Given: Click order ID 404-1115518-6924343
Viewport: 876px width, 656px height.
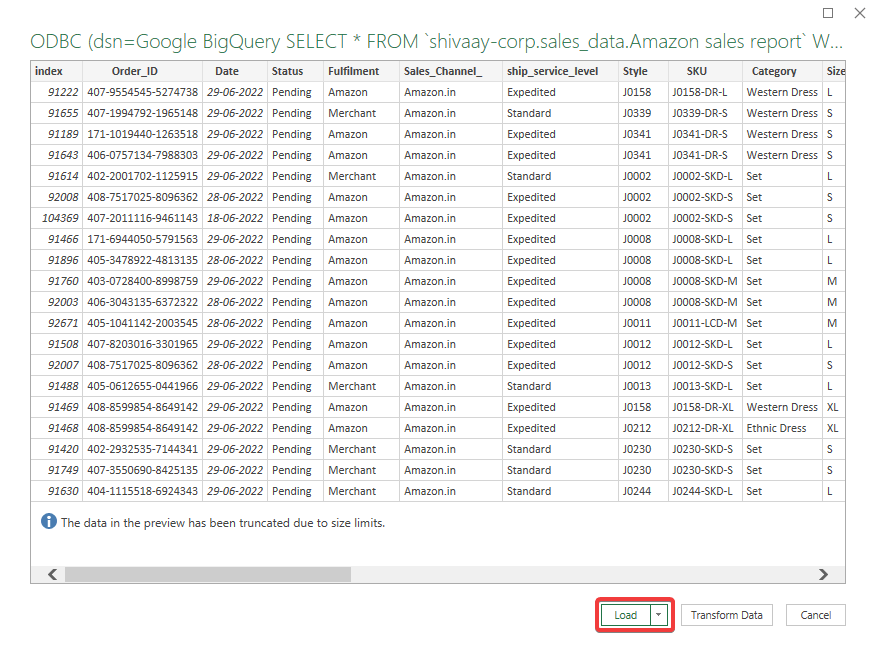Looking at the screenshot, I should click(x=142, y=492).
